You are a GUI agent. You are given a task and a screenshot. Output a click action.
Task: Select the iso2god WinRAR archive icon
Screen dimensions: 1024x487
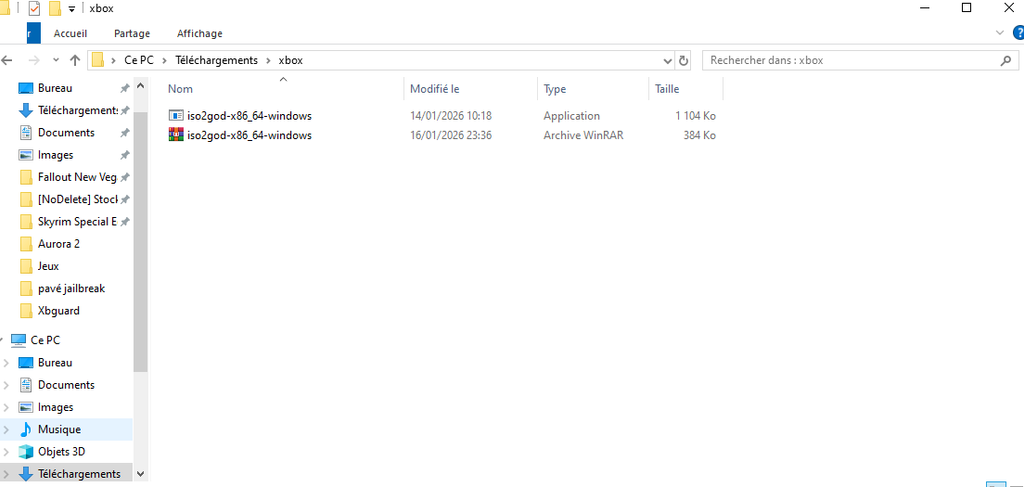coord(176,135)
